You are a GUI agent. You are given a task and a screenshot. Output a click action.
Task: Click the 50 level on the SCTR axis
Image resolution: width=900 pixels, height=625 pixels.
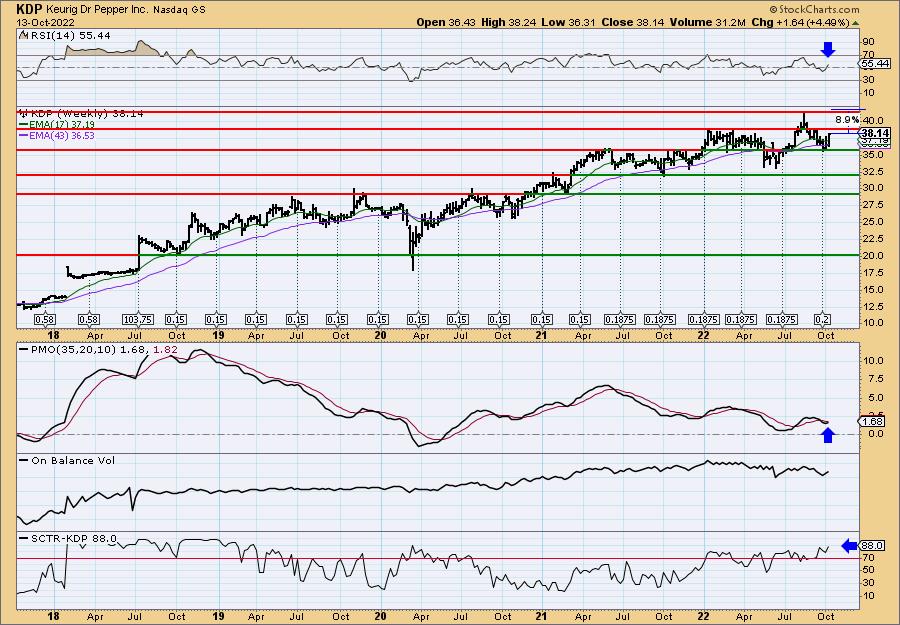click(868, 570)
